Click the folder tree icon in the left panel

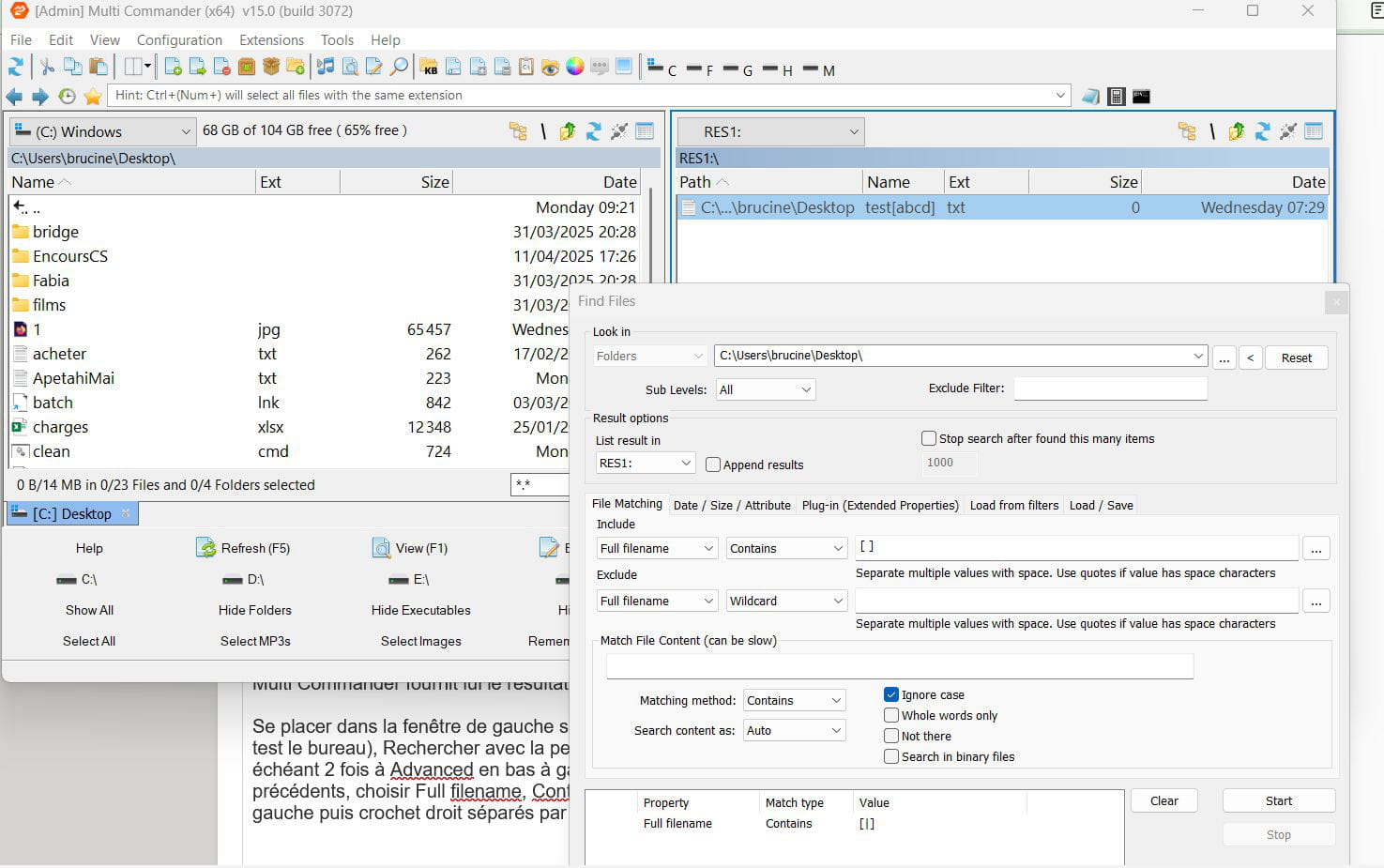pyautogui.click(x=518, y=131)
